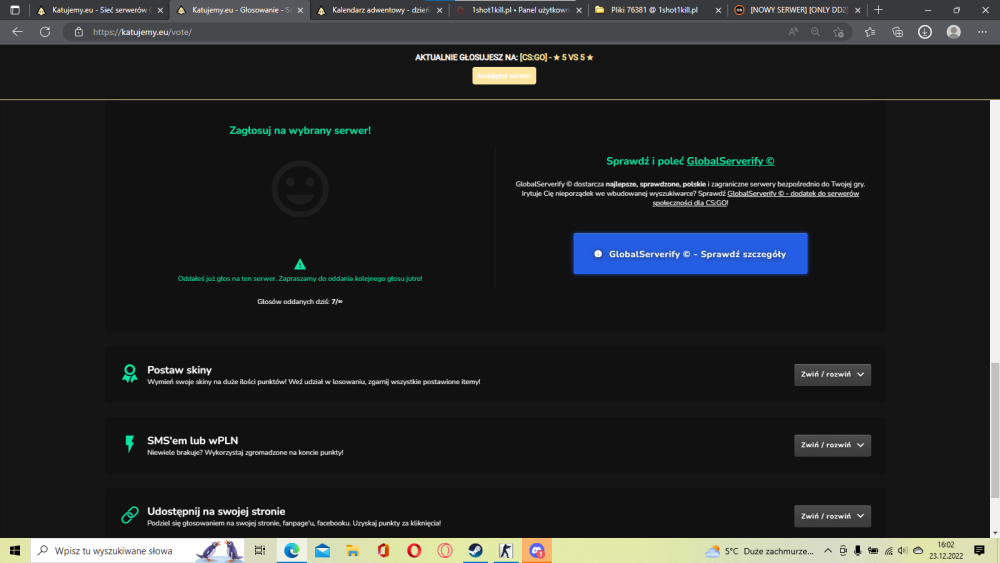Expand or collapse SMS'em lub wPLN section
This screenshot has width=1000, height=563.
tap(832, 445)
